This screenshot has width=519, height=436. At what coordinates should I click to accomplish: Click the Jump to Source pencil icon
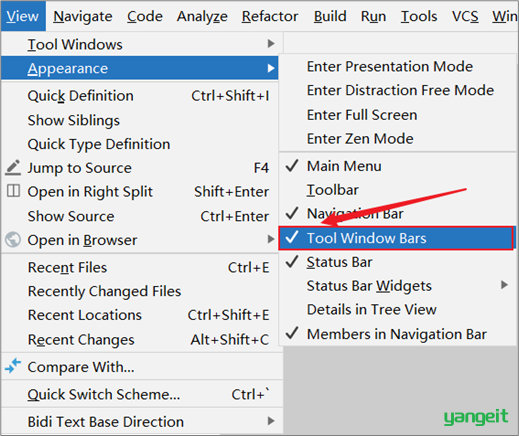pyautogui.click(x=13, y=168)
